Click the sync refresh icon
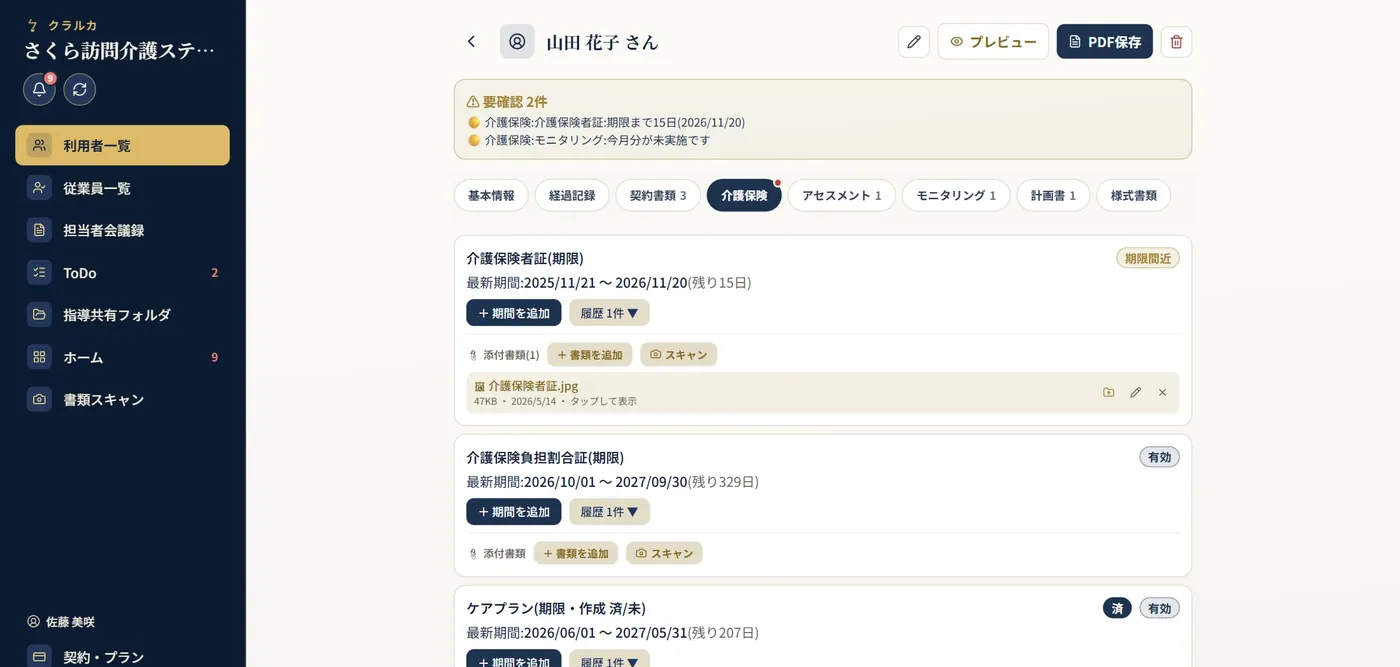1400x667 pixels. pyautogui.click(x=80, y=89)
